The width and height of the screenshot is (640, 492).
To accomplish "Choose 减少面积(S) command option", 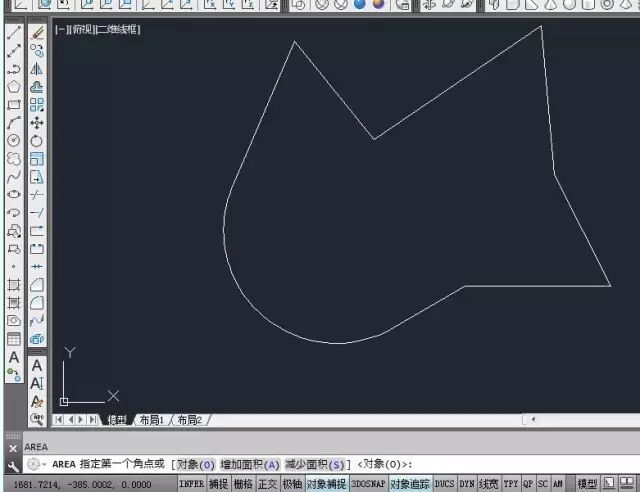I will click(315, 465).
